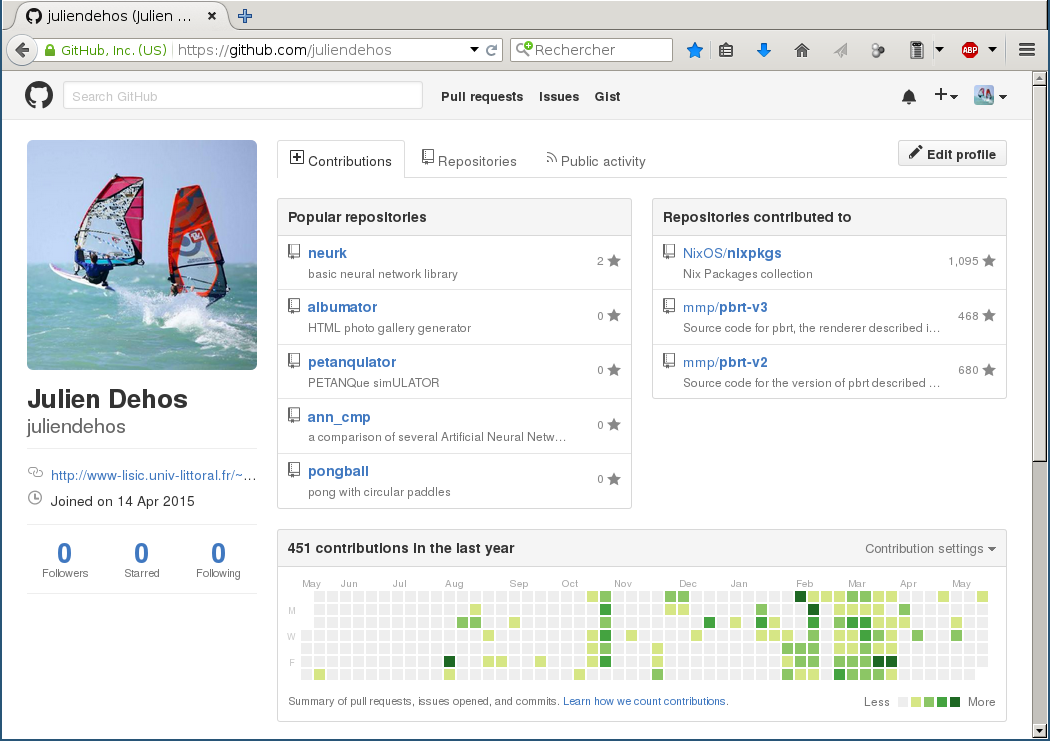Click the star icon beside neurk
The height and width of the screenshot is (741, 1050).
[614, 261]
